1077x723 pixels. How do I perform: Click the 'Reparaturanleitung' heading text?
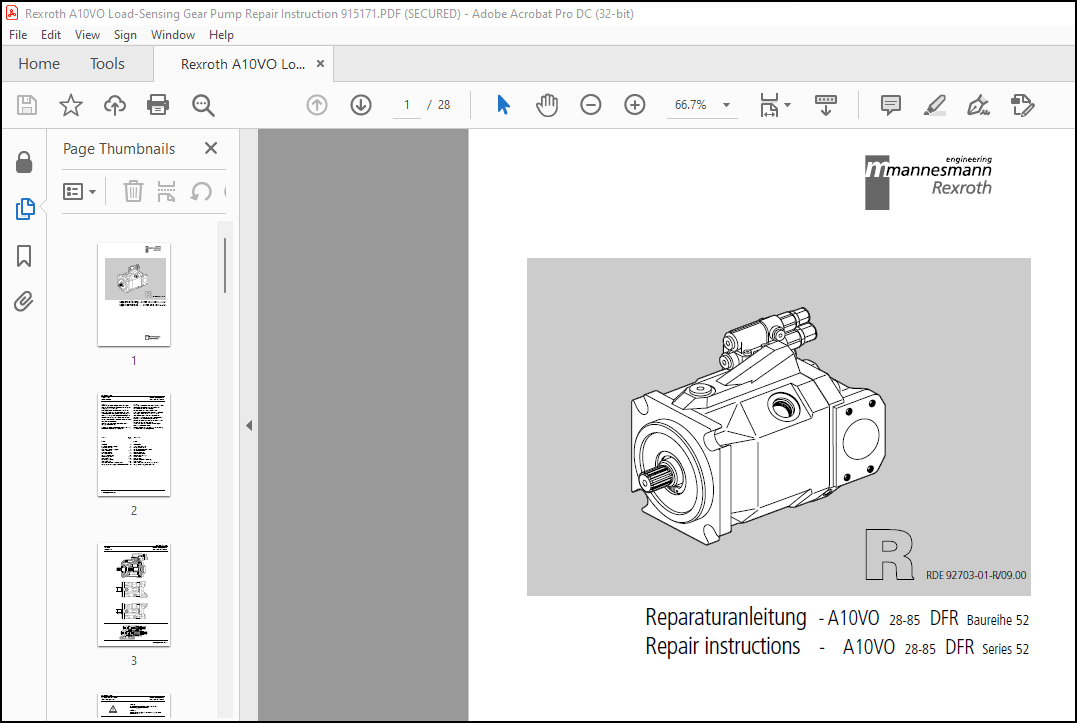725,617
